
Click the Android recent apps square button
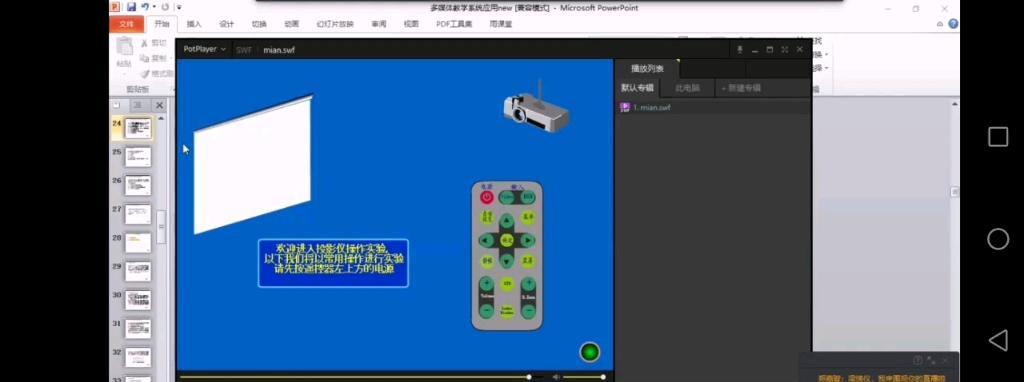pyautogui.click(x=998, y=136)
